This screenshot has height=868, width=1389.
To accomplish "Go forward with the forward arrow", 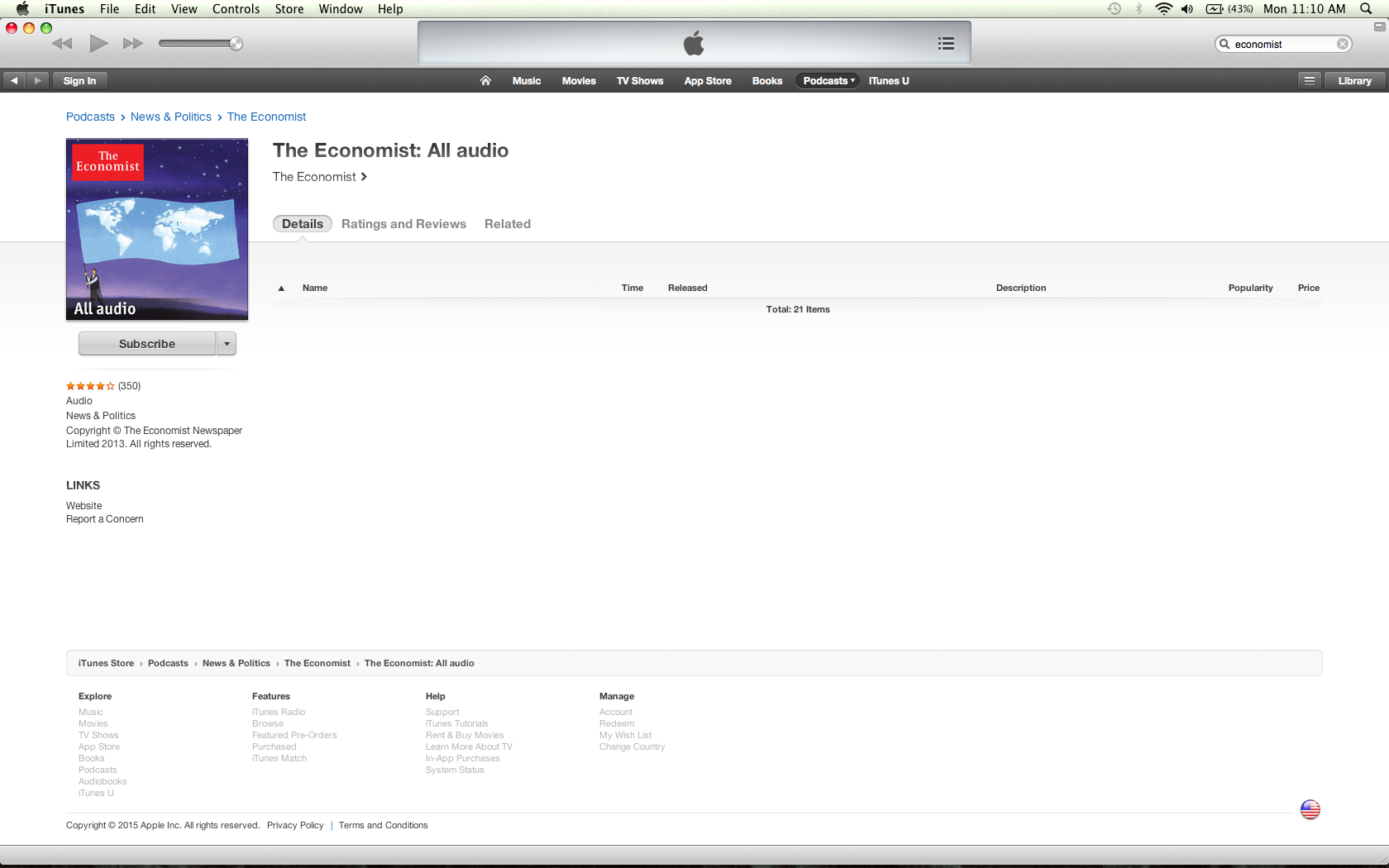I will click(x=37, y=81).
